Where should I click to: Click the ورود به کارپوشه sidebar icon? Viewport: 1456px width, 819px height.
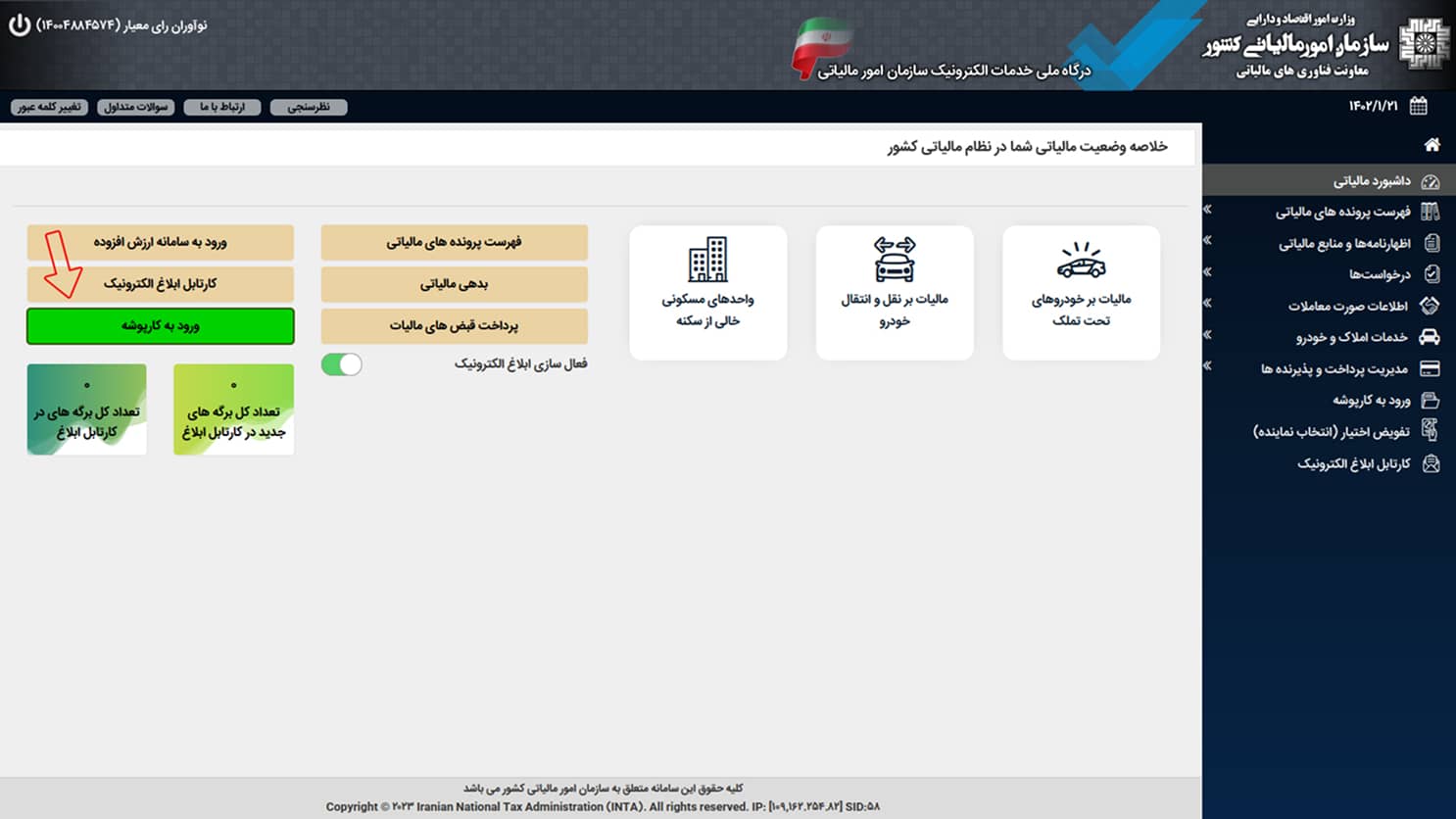[x=1431, y=400]
